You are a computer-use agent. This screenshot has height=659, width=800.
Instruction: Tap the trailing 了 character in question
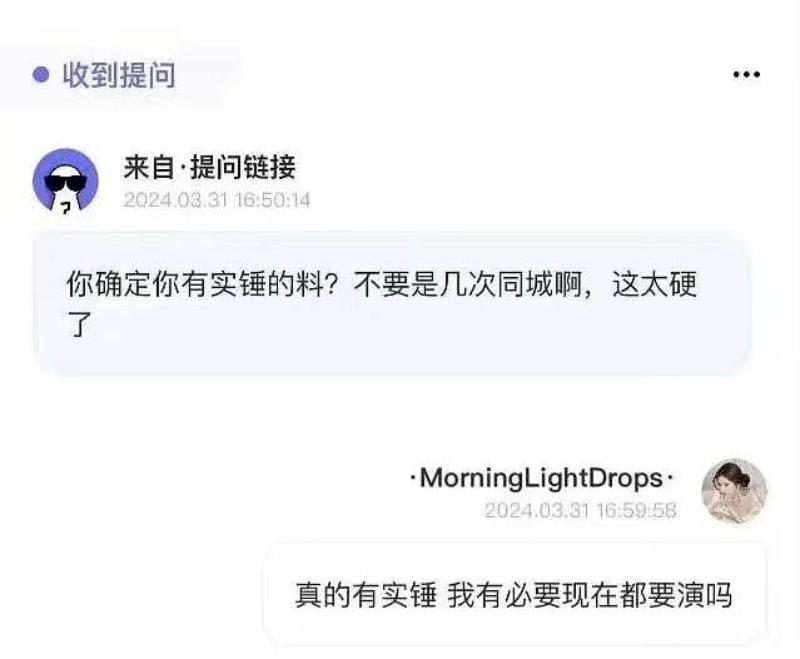coord(80,324)
